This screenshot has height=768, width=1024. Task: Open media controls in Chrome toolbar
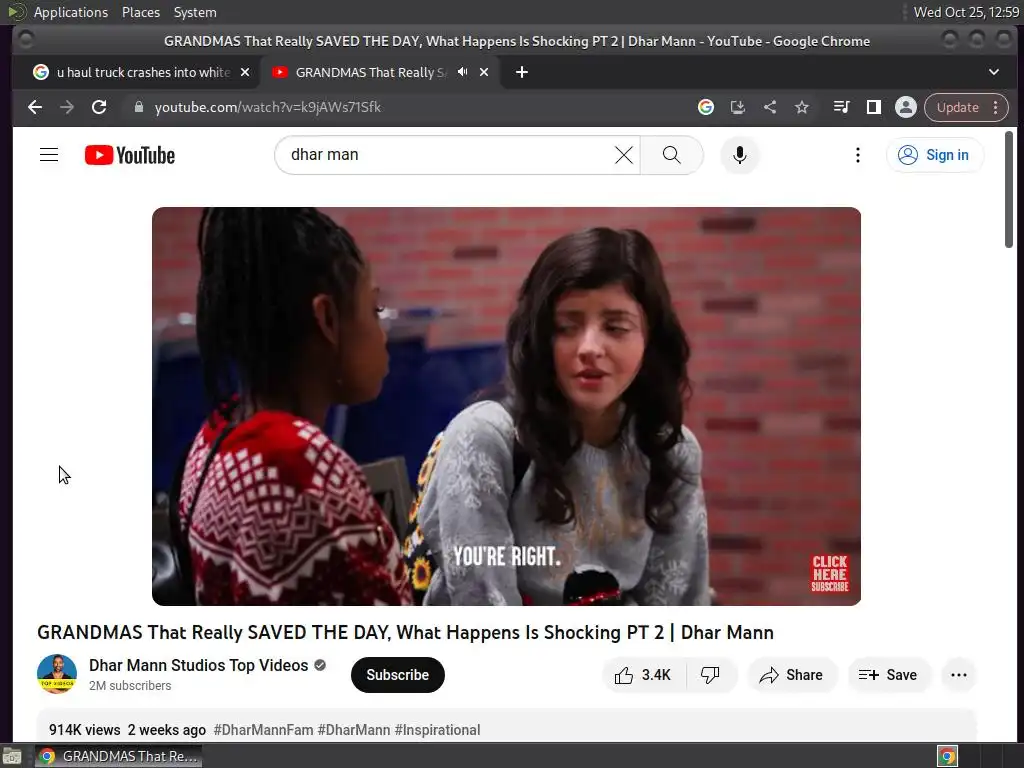(842, 107)
